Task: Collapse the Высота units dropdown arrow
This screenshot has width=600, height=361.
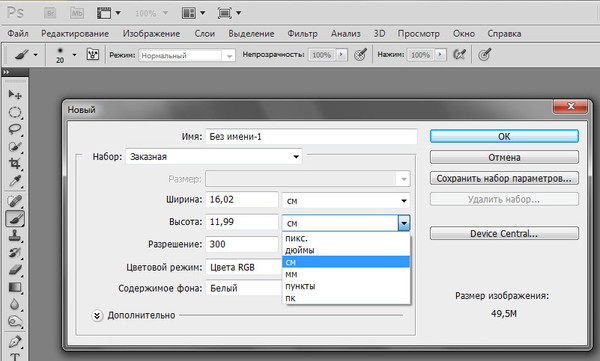Action: click(x=404, y=223)
